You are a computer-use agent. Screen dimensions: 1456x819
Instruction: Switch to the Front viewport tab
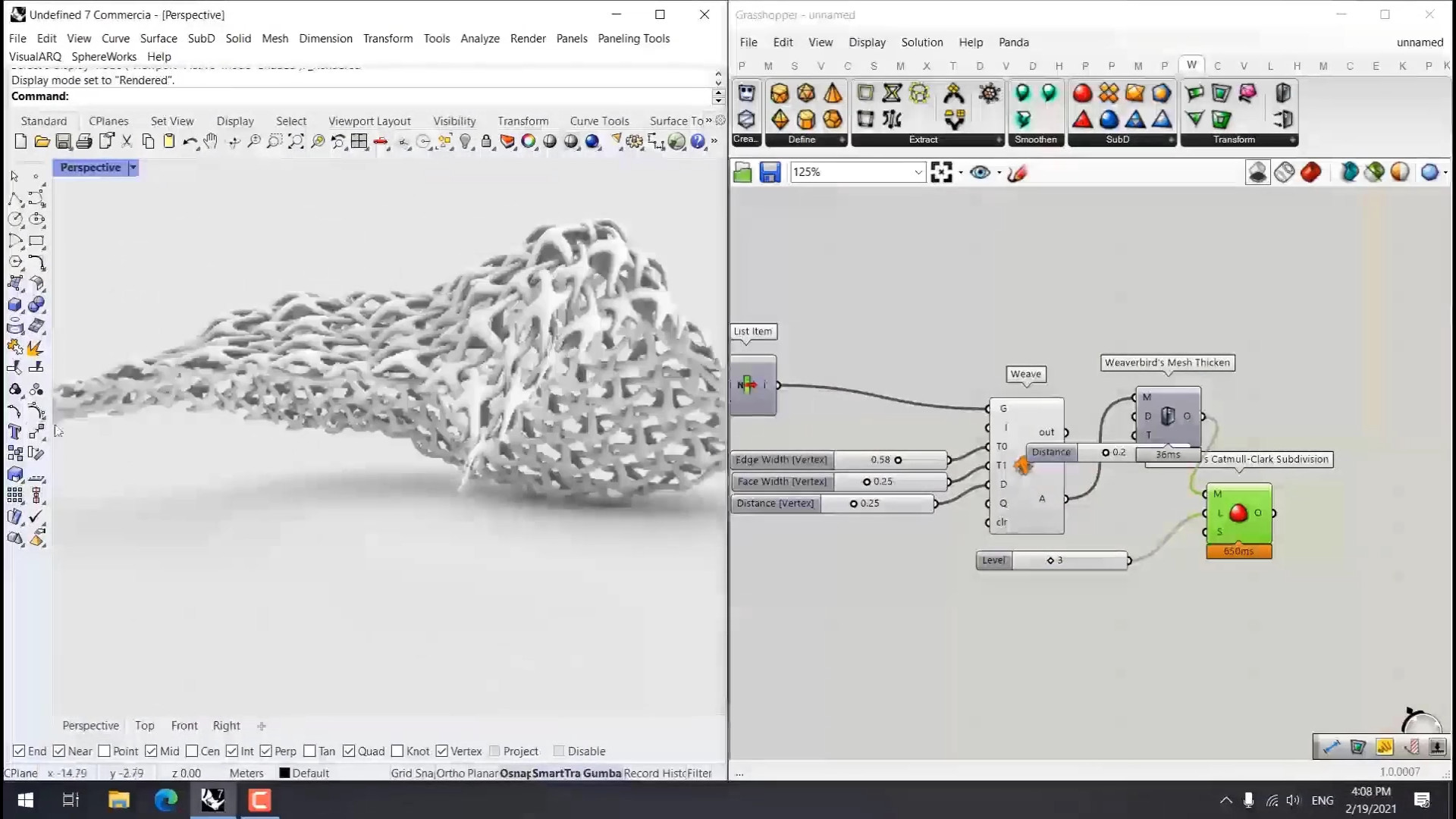(x=184, y=726)
